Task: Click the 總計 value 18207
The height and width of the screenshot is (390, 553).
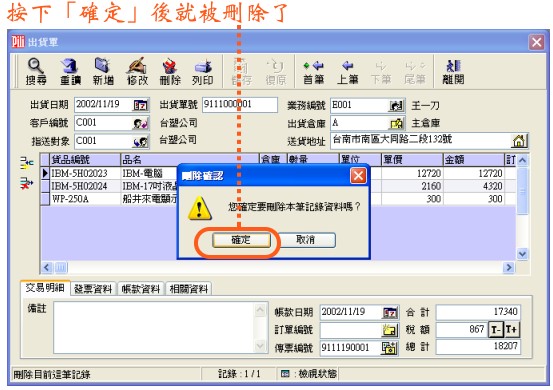Action: [x=478, y=347]
